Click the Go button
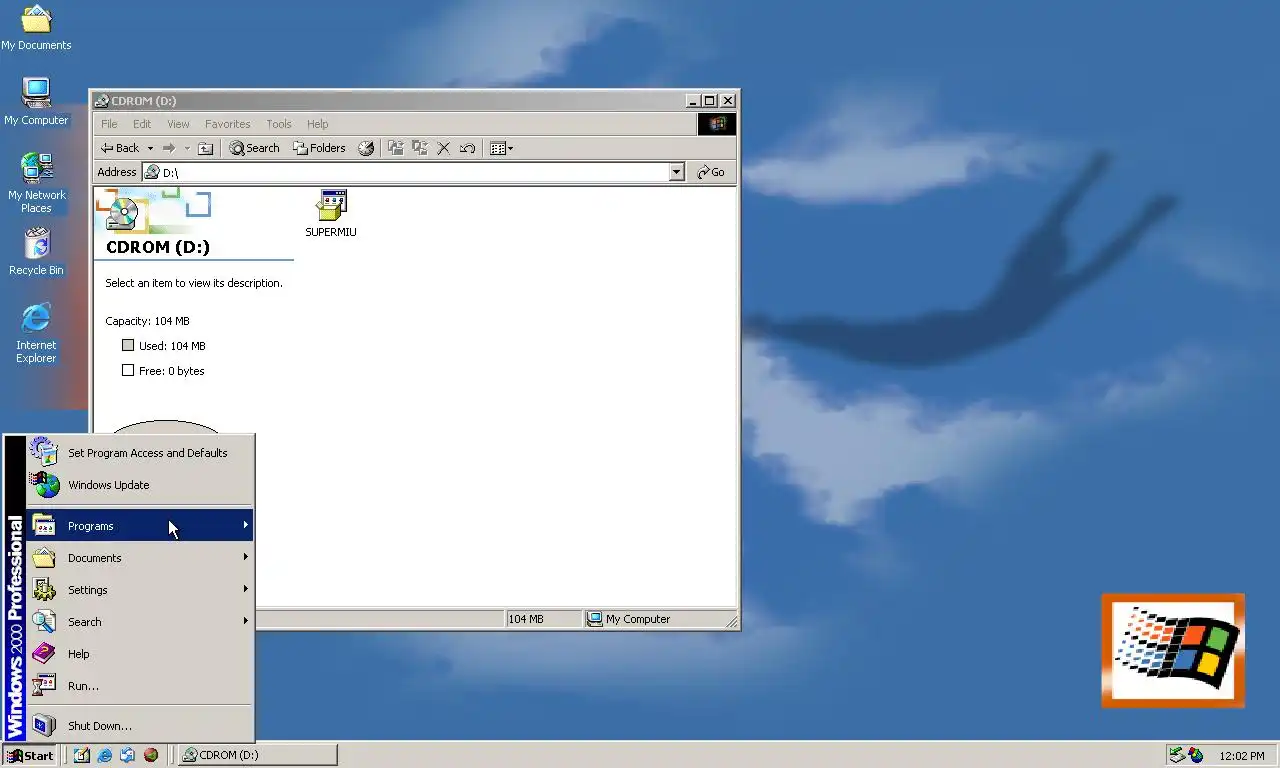Viewport: 1280px width, 768px height. click(x=711, y=172)
